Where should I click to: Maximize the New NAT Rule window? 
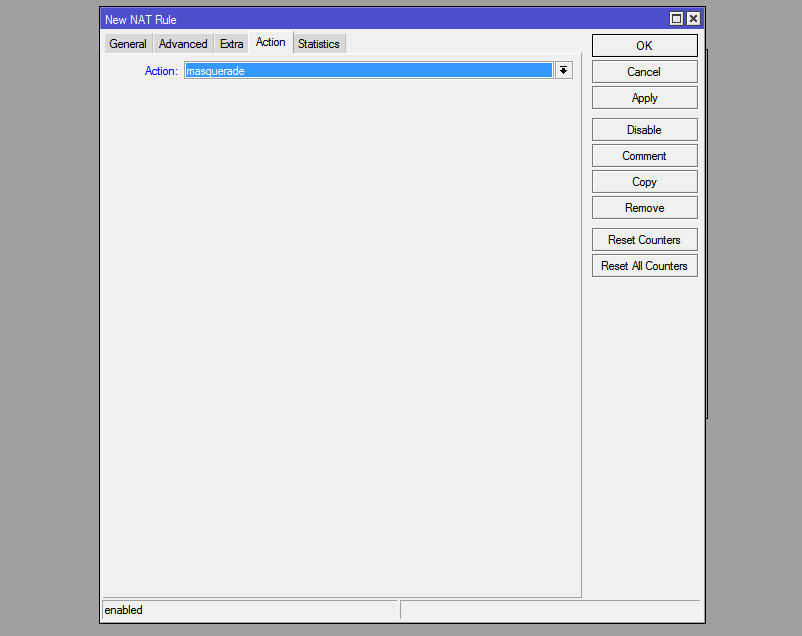[677, 19]
